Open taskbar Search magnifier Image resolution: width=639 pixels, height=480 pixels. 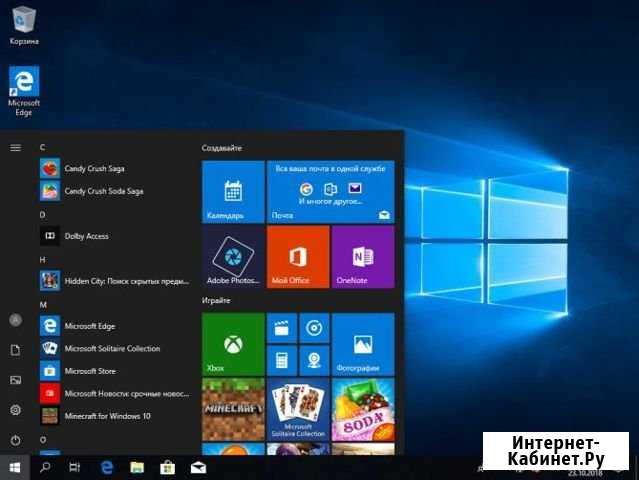tap(45, 467)
